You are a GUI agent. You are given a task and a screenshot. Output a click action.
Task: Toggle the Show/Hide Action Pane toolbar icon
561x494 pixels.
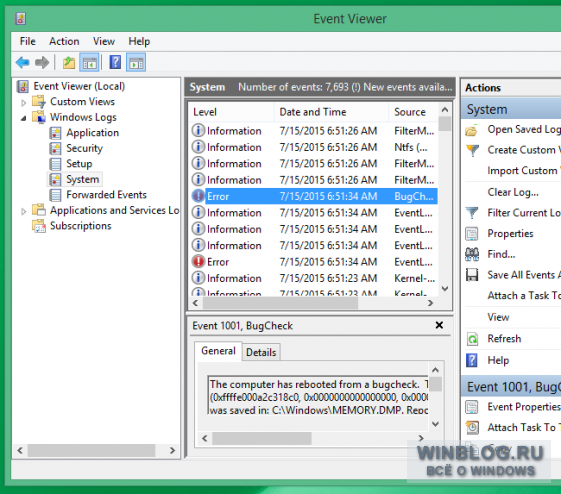point(136,63)
